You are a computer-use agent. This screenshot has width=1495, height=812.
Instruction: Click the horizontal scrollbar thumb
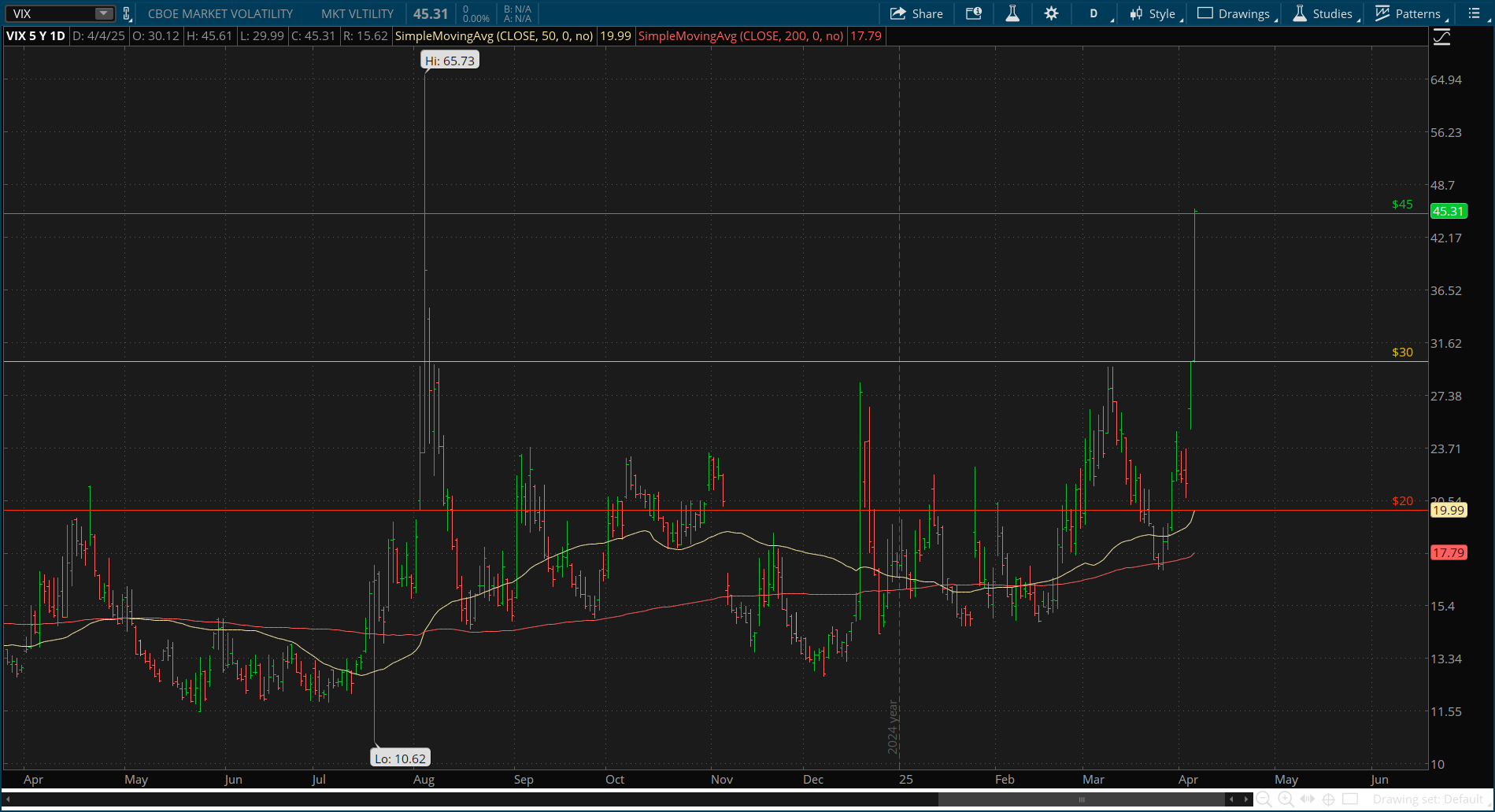tap(1082, 799)
